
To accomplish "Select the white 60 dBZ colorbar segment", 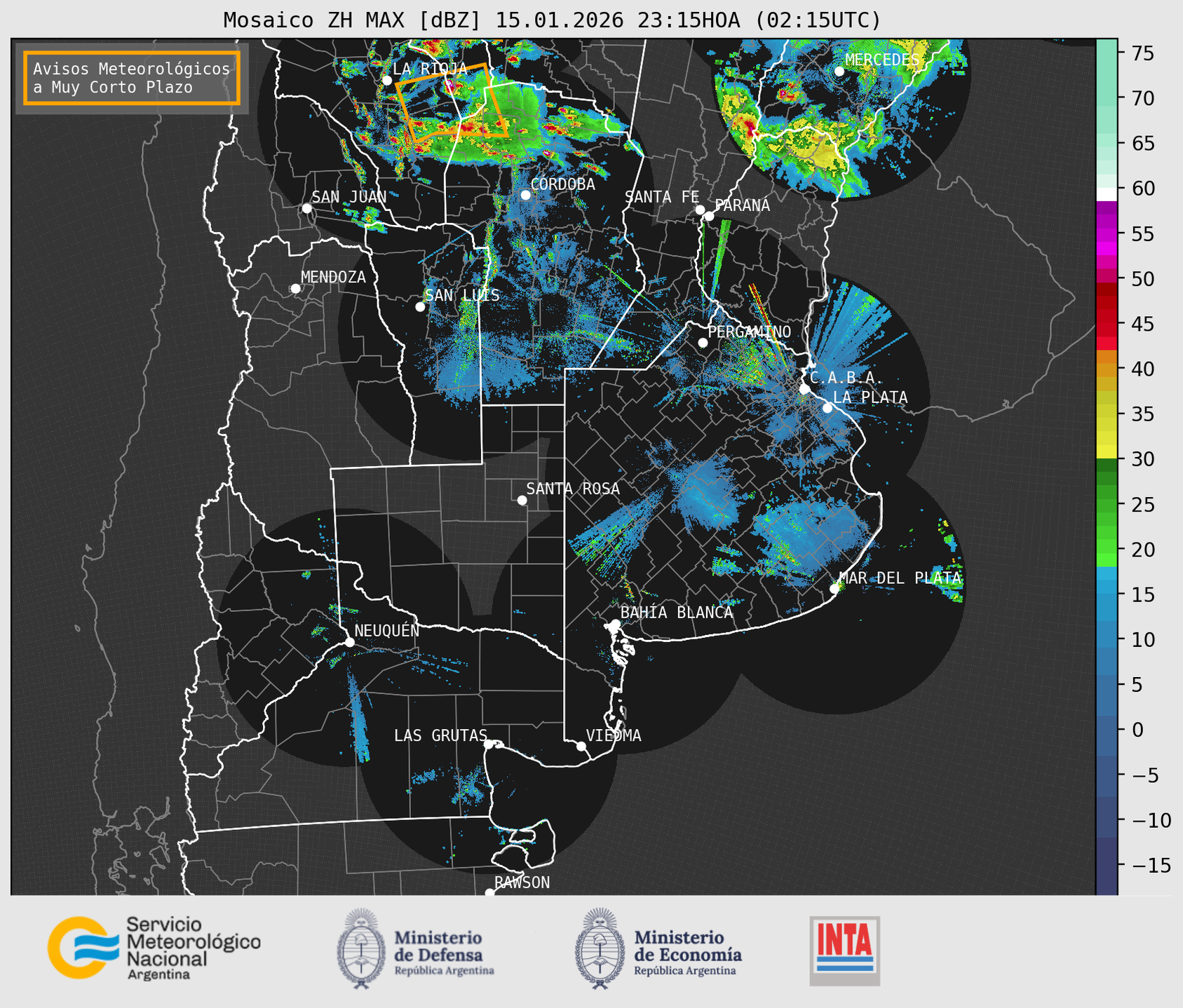I will point(1106,193).
